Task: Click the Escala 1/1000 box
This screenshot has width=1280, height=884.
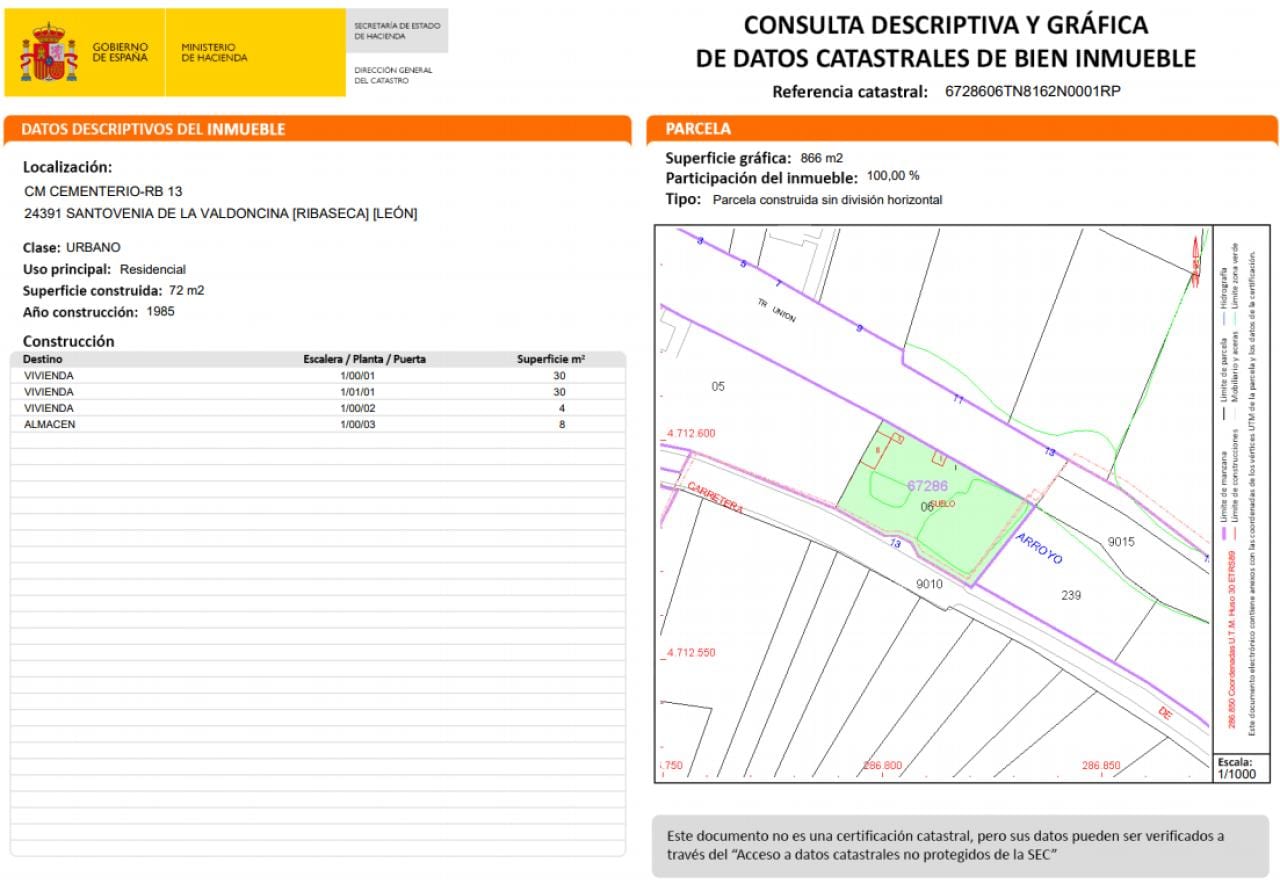Action: click(1240, 768)
